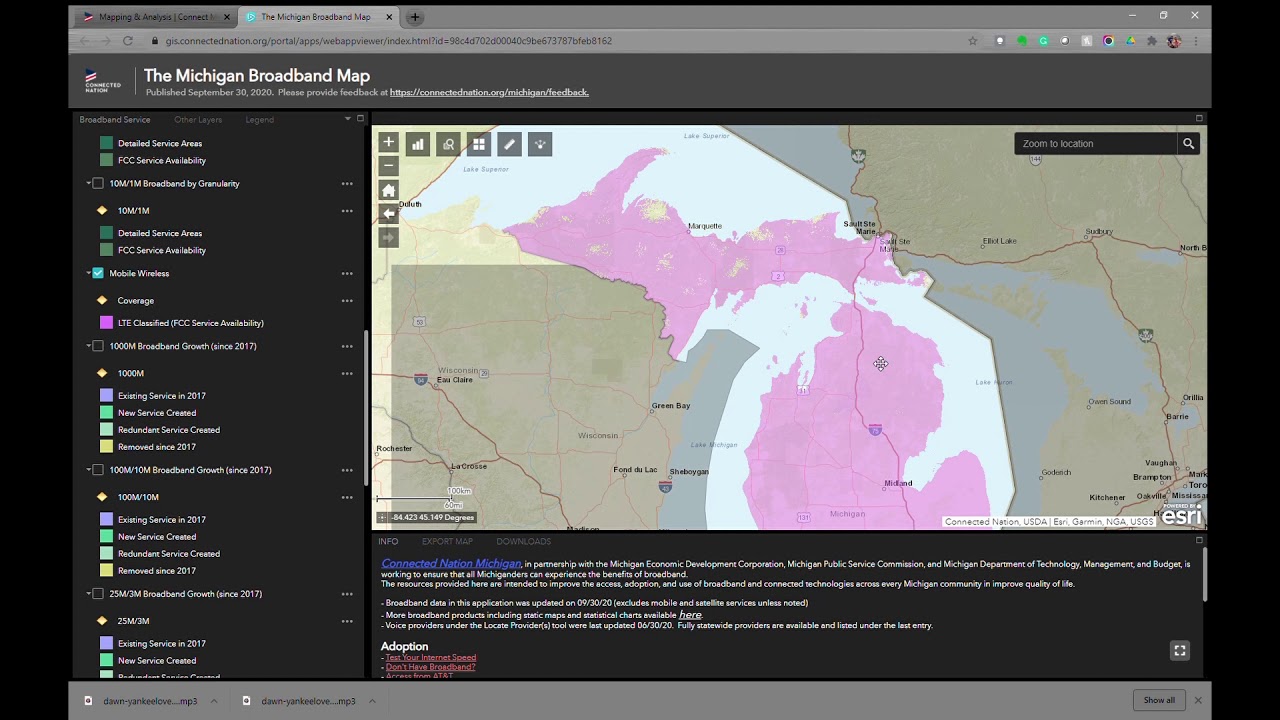Click the Zoom to location search field
Screen dimensions: 1280x720
click(1096, 144)
